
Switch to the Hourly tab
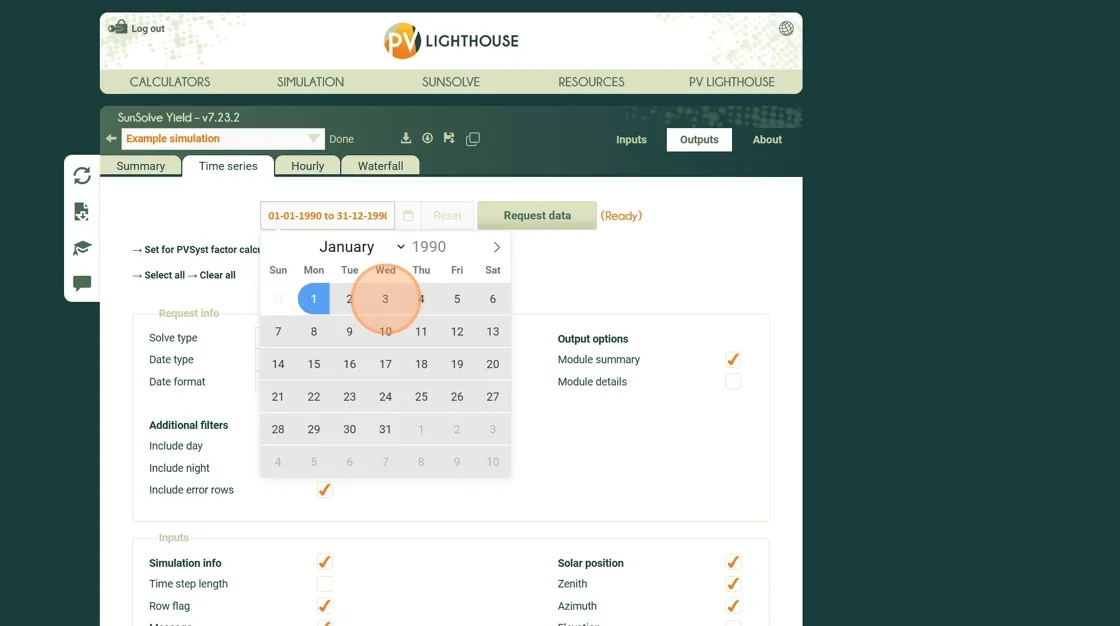pos(307,166)
